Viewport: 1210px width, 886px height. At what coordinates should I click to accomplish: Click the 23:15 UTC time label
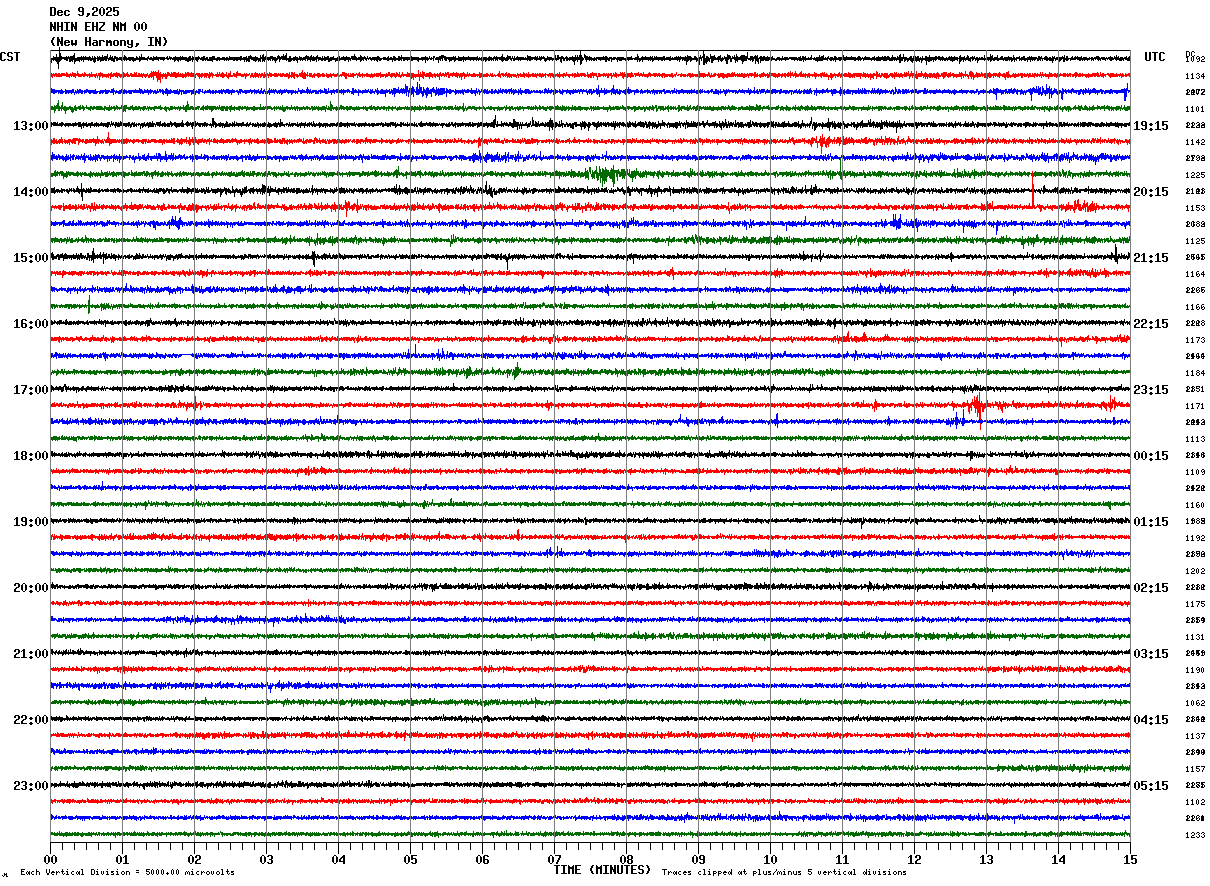[x=1151, y=390]
